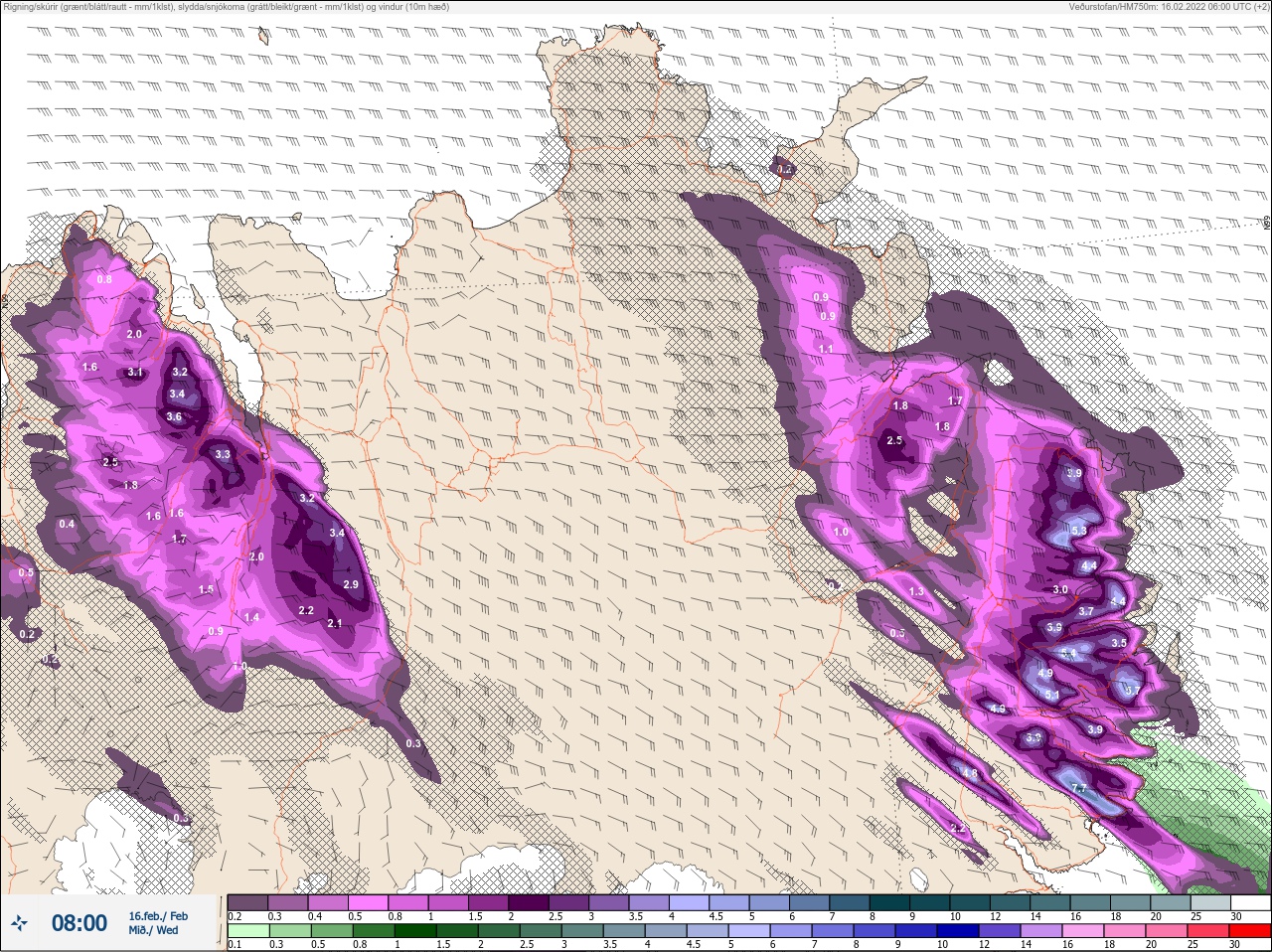Click the date label 16.feb./ Feb

click(x=158, y=915)
